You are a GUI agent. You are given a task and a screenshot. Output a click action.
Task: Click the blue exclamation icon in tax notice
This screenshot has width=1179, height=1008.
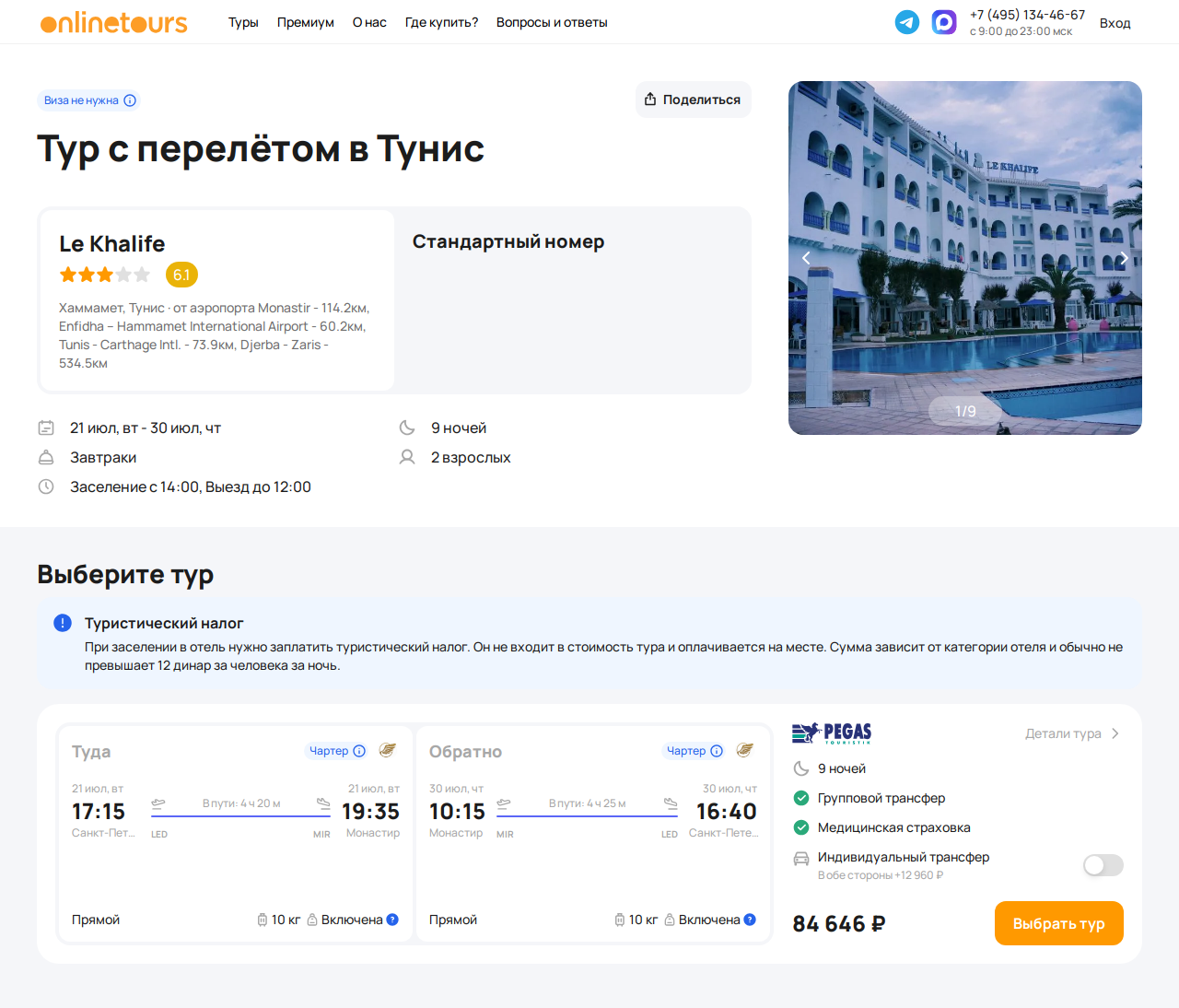click(63, 623)
